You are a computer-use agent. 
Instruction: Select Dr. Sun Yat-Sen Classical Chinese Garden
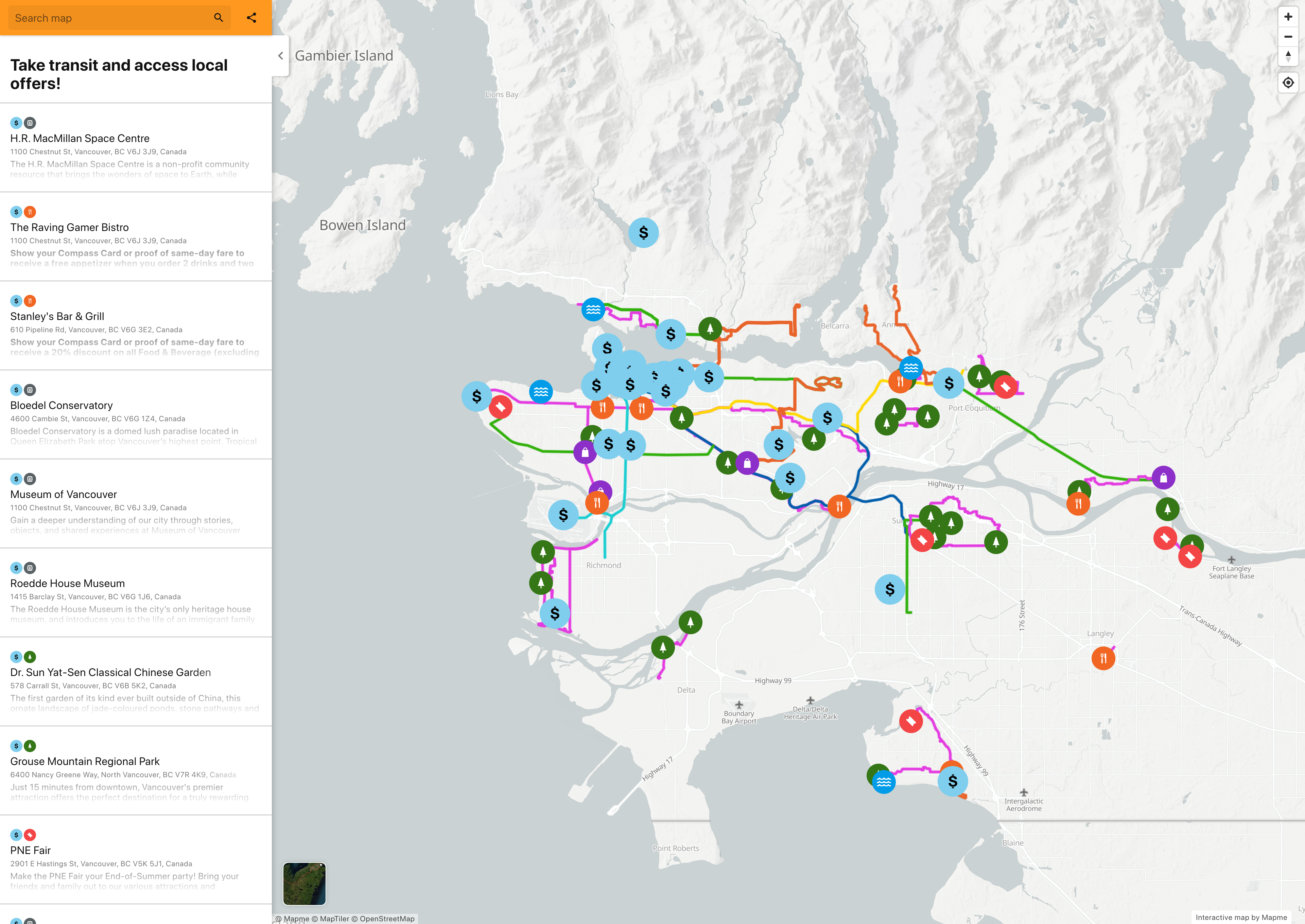click(x=136, y=682)
